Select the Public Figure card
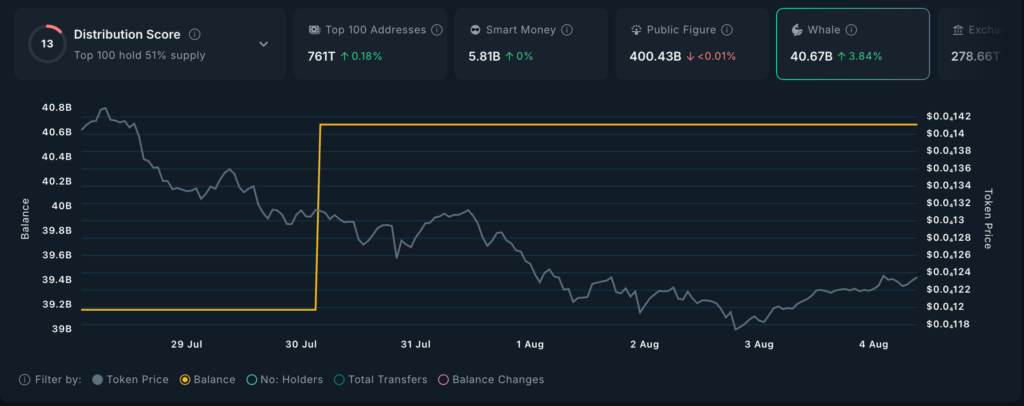The width and height of the screenshot is (1024, 406). (x=692, y=44)
